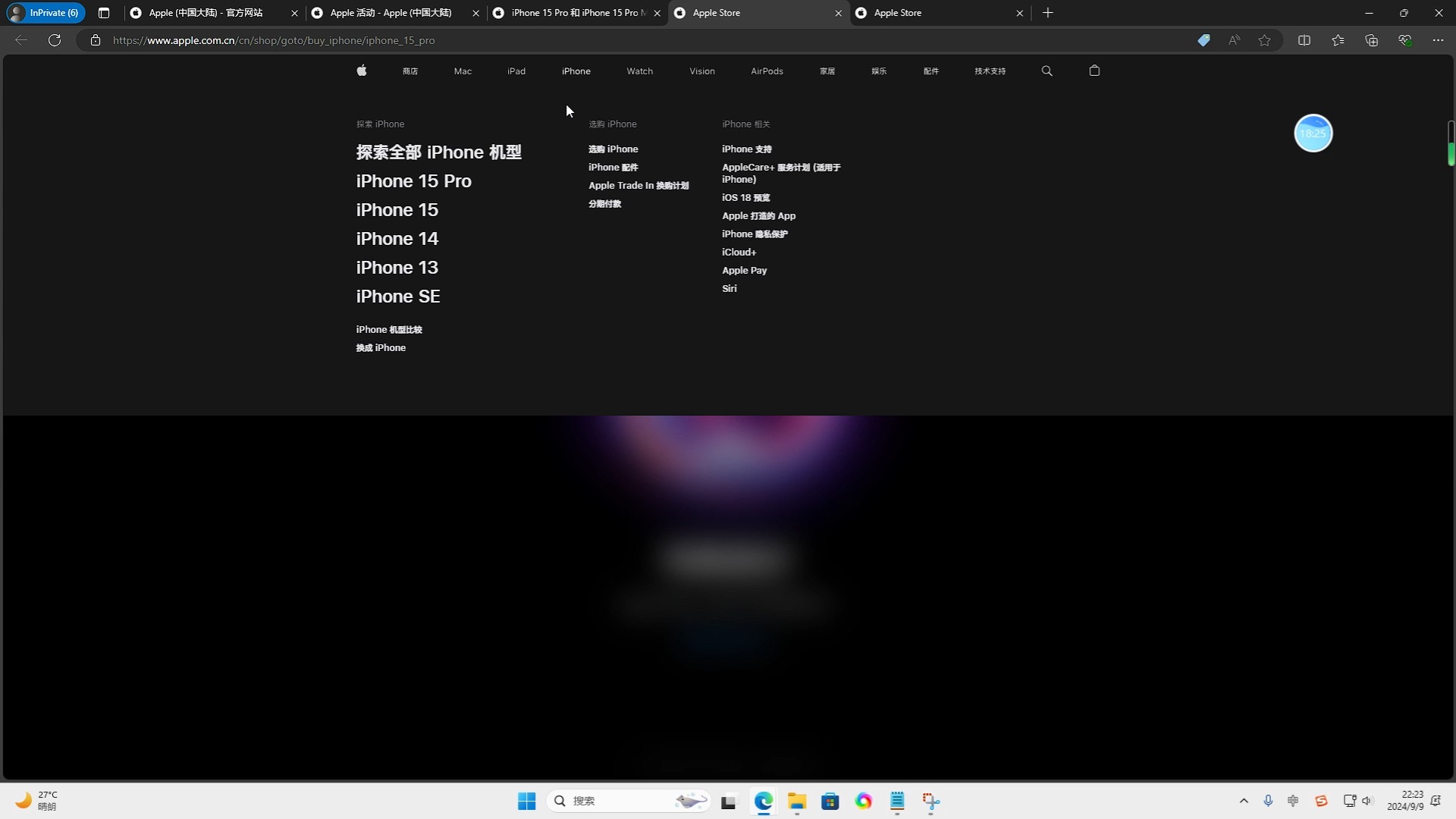Open the notepad app on taskbar
The height and width of the screenshot is (819, 1456).
point(897,801)
